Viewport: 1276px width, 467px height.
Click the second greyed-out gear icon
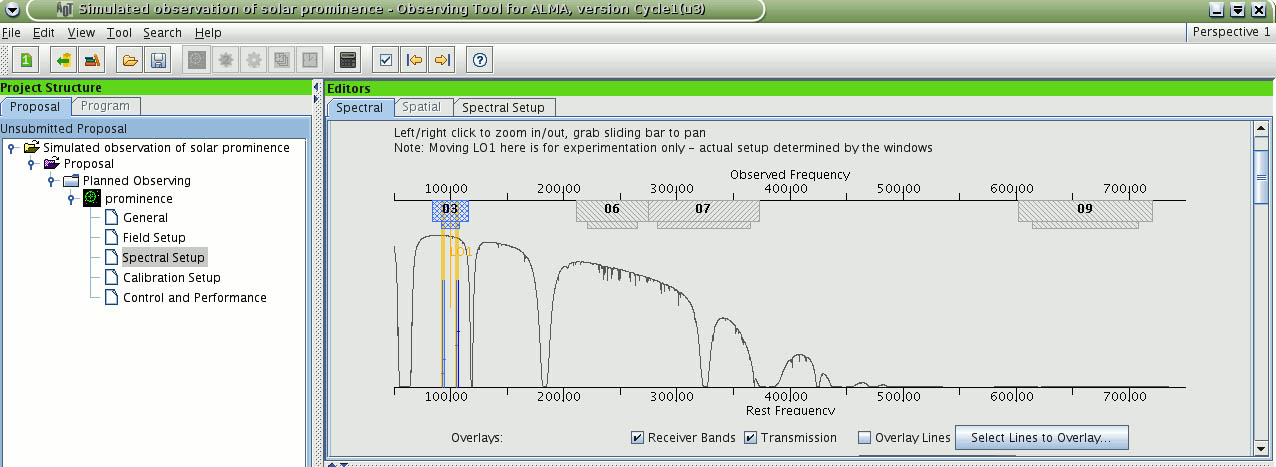(254, 60)
